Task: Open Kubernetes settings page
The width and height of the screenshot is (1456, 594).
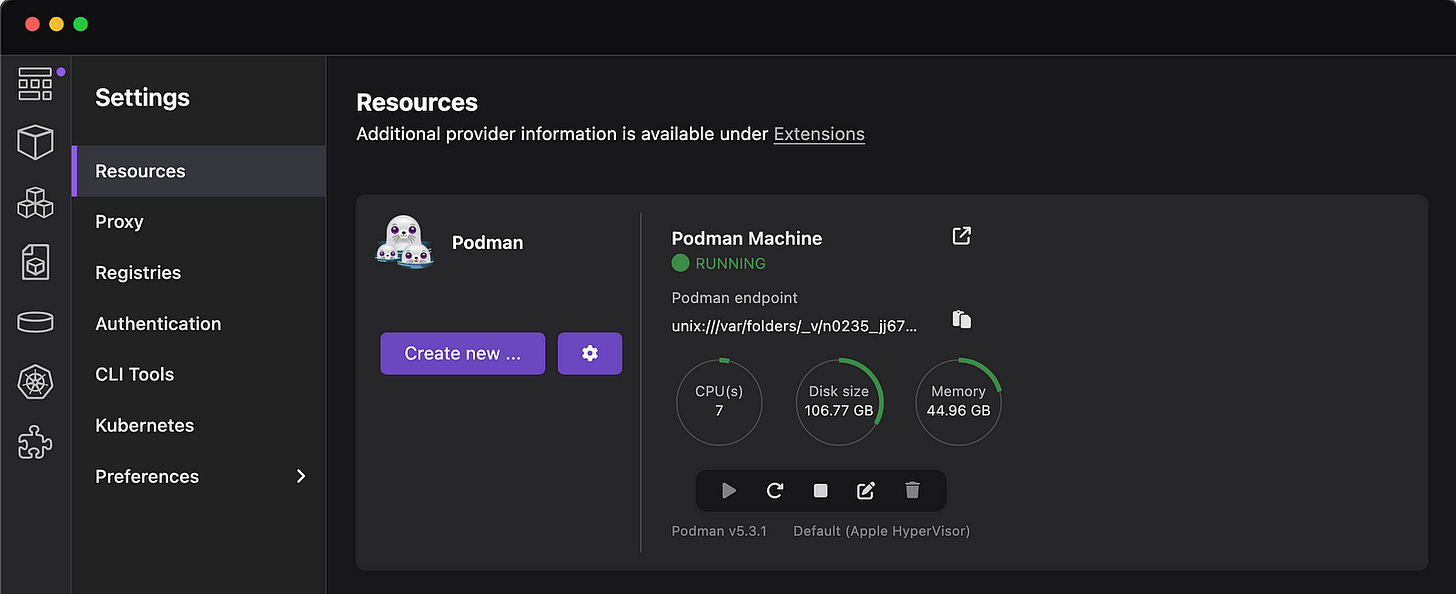Action: tap(199, 425)
